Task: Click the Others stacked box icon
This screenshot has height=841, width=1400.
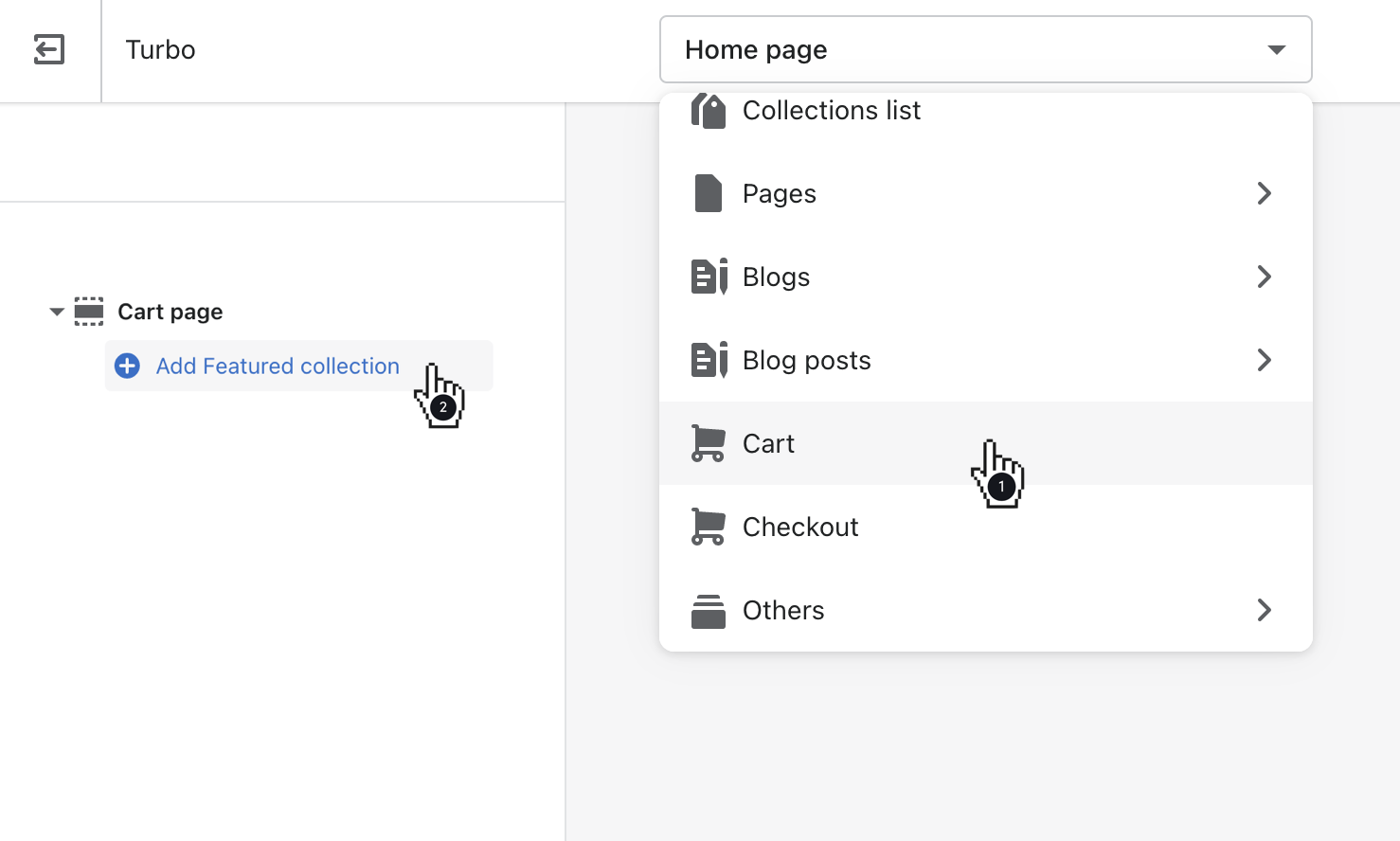Action: click(708, 611)
